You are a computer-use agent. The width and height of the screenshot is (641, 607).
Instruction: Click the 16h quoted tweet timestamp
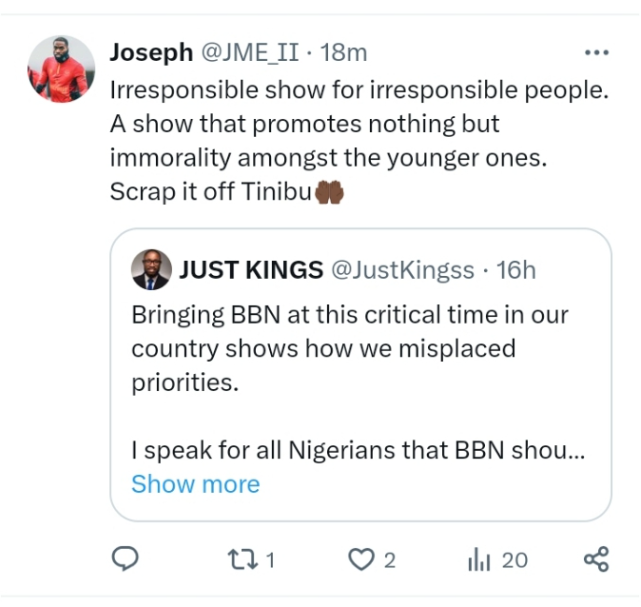coord(517,269)
